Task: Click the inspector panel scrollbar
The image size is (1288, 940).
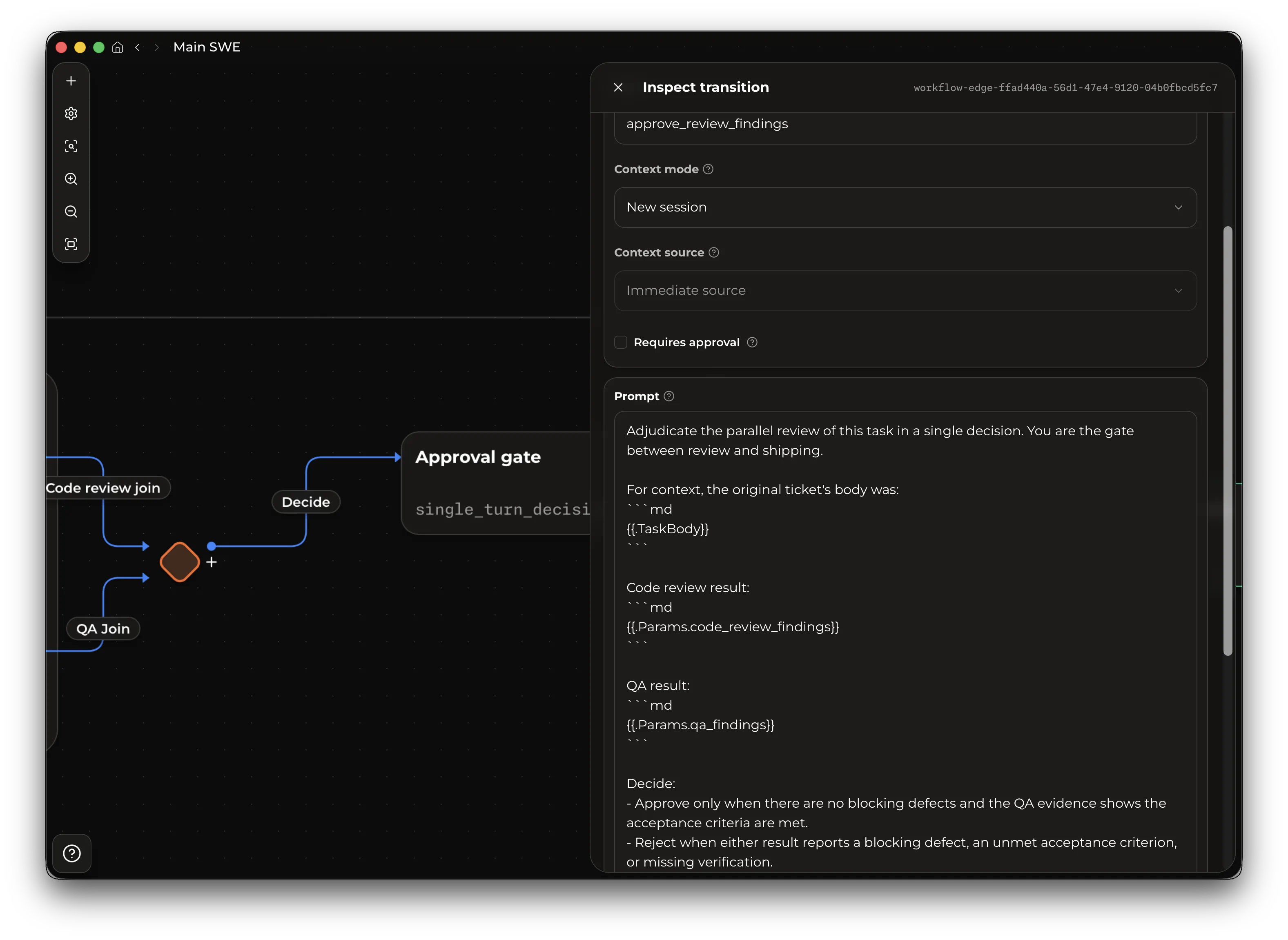Action: 1228,441
